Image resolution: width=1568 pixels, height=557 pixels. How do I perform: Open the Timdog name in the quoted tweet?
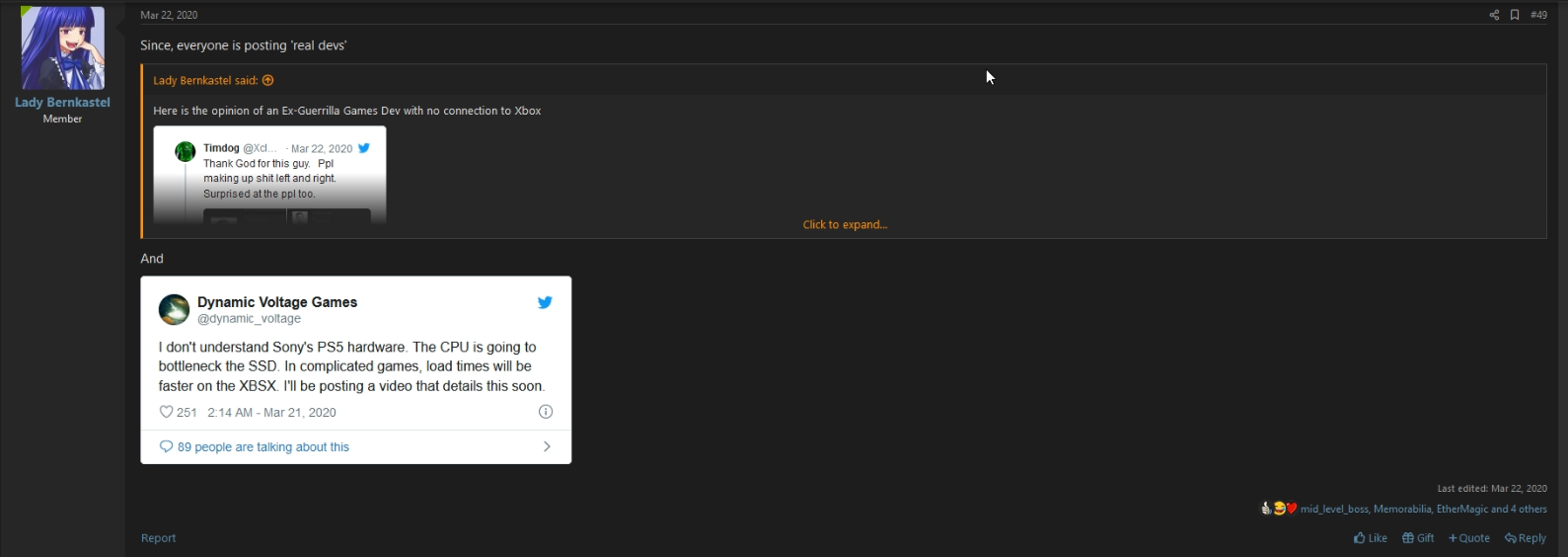click(221, 148)
